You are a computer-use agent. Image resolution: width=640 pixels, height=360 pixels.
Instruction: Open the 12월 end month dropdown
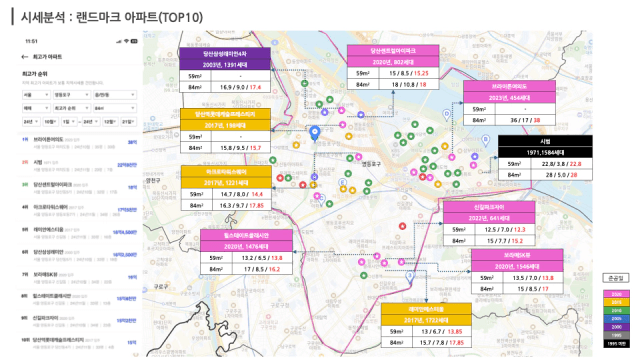pos(110,122)
